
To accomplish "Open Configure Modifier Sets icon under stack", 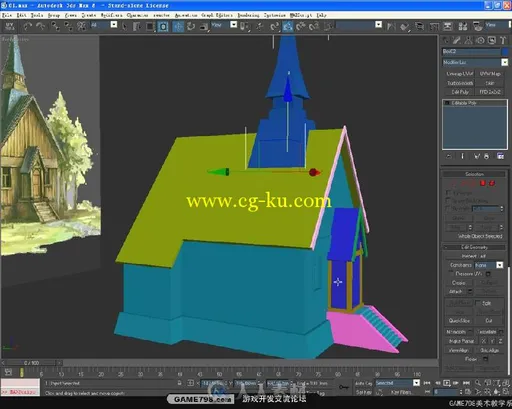I will coord(500,156).
